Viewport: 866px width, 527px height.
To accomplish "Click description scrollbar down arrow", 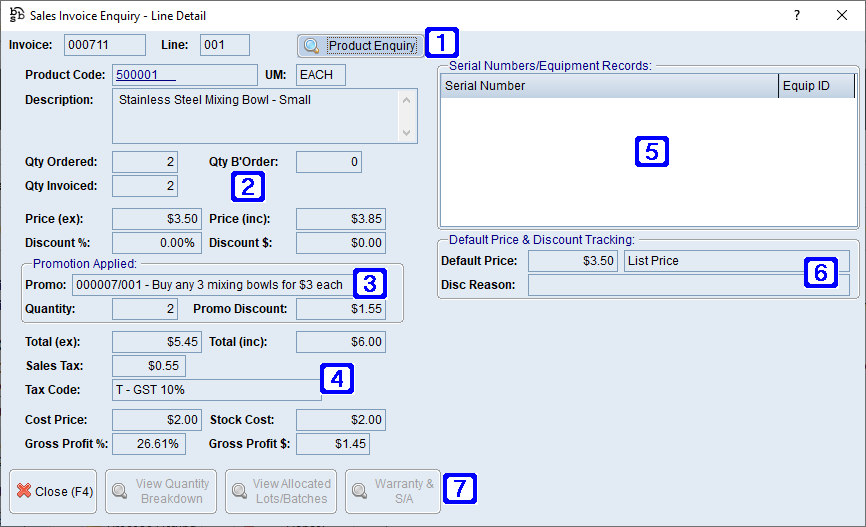I will pyautogui.click(x=406, y=133).
